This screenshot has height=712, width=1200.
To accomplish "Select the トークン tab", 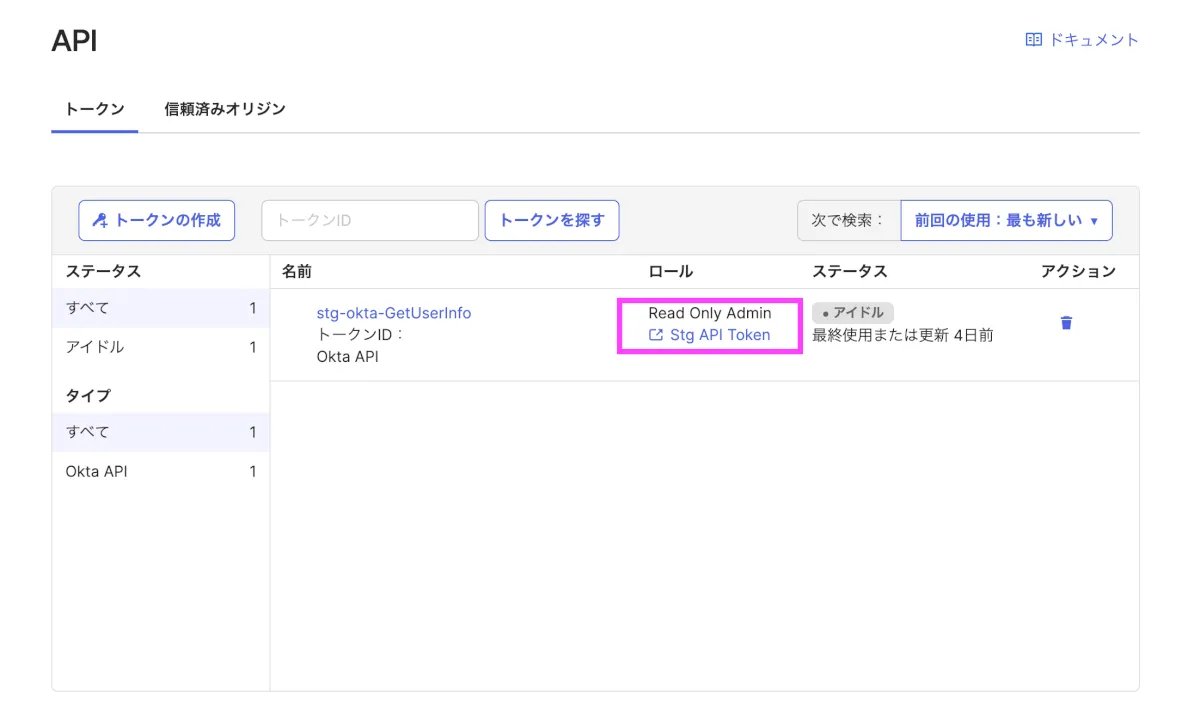I will coord(94,109).
